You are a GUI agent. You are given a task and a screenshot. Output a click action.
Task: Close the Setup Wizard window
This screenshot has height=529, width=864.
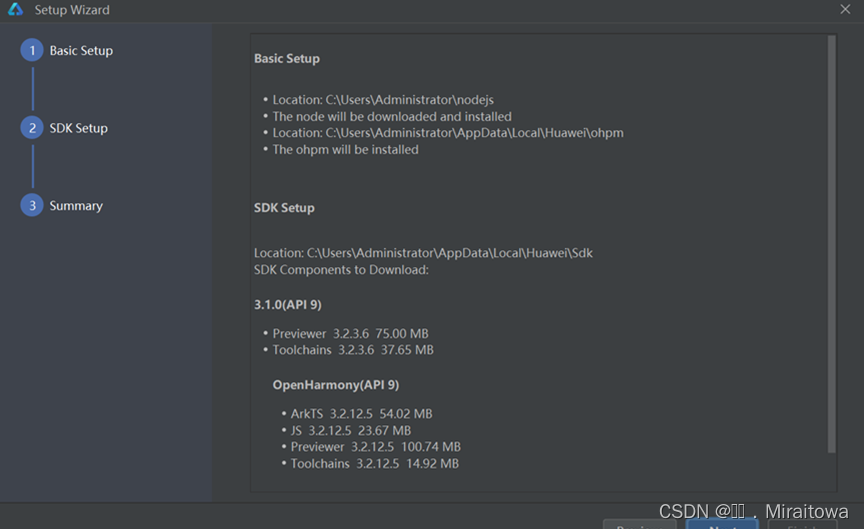(845, 9)
